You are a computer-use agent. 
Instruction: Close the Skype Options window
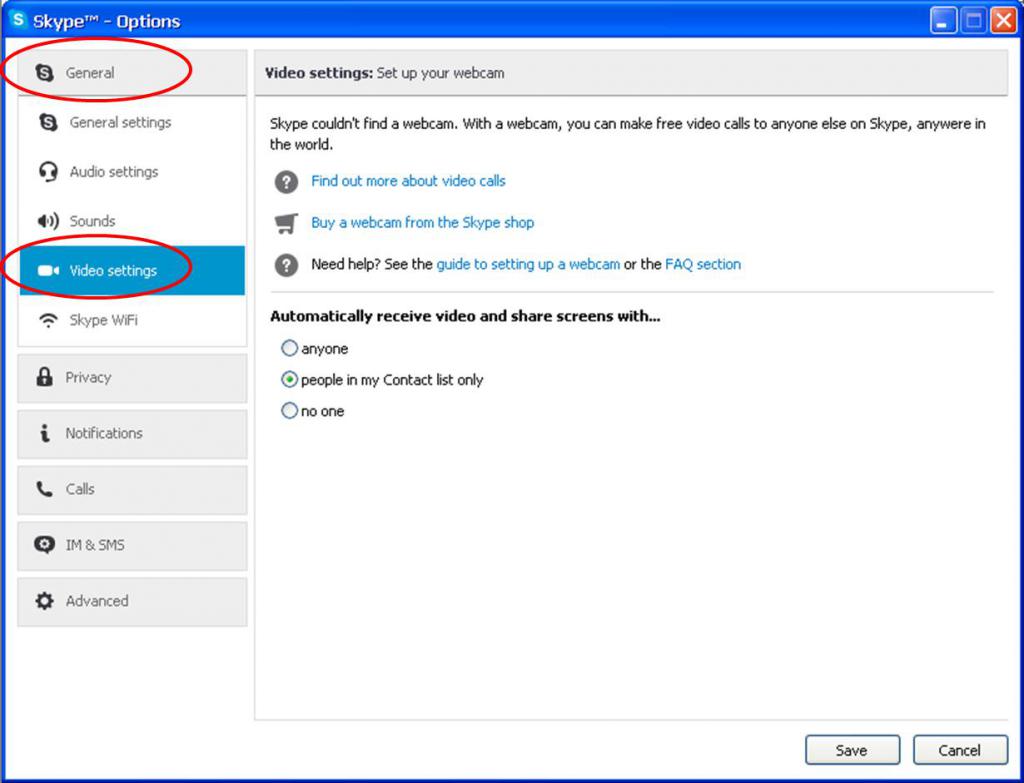(x=1003, y=21)
